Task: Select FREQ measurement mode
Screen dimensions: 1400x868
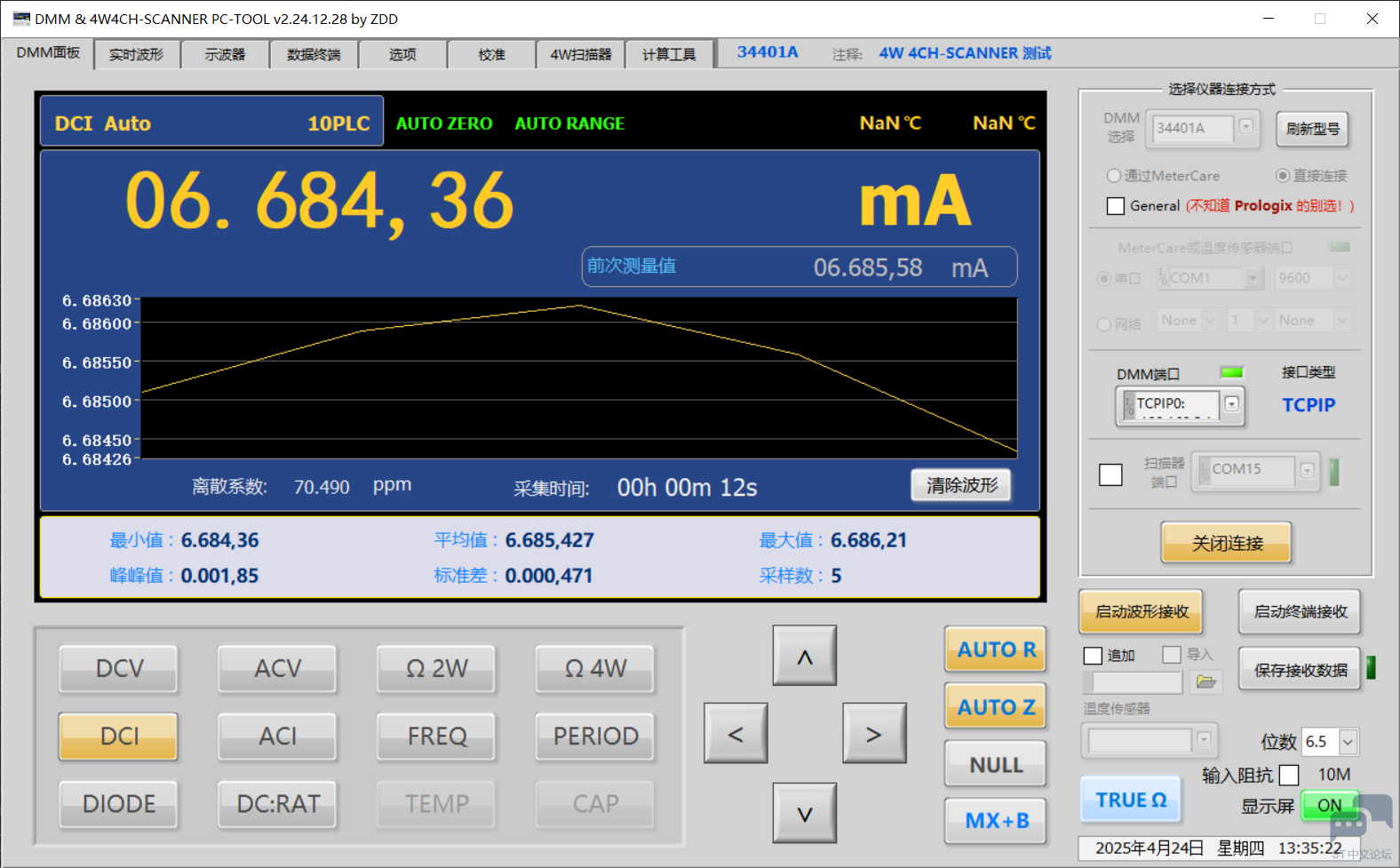Action: [x=436, y=736]
